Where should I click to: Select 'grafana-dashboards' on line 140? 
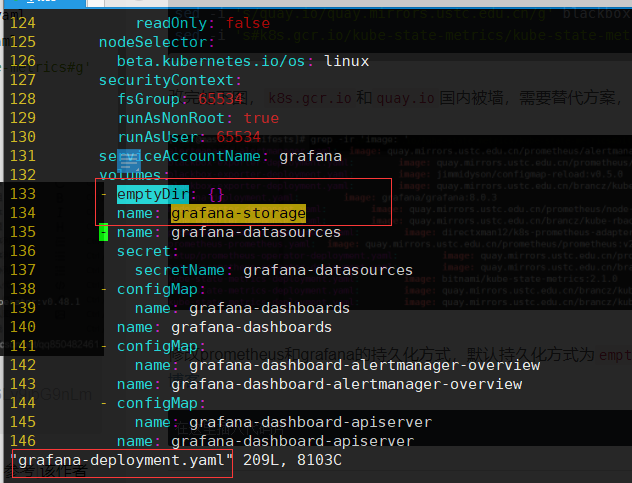[252, 327]
